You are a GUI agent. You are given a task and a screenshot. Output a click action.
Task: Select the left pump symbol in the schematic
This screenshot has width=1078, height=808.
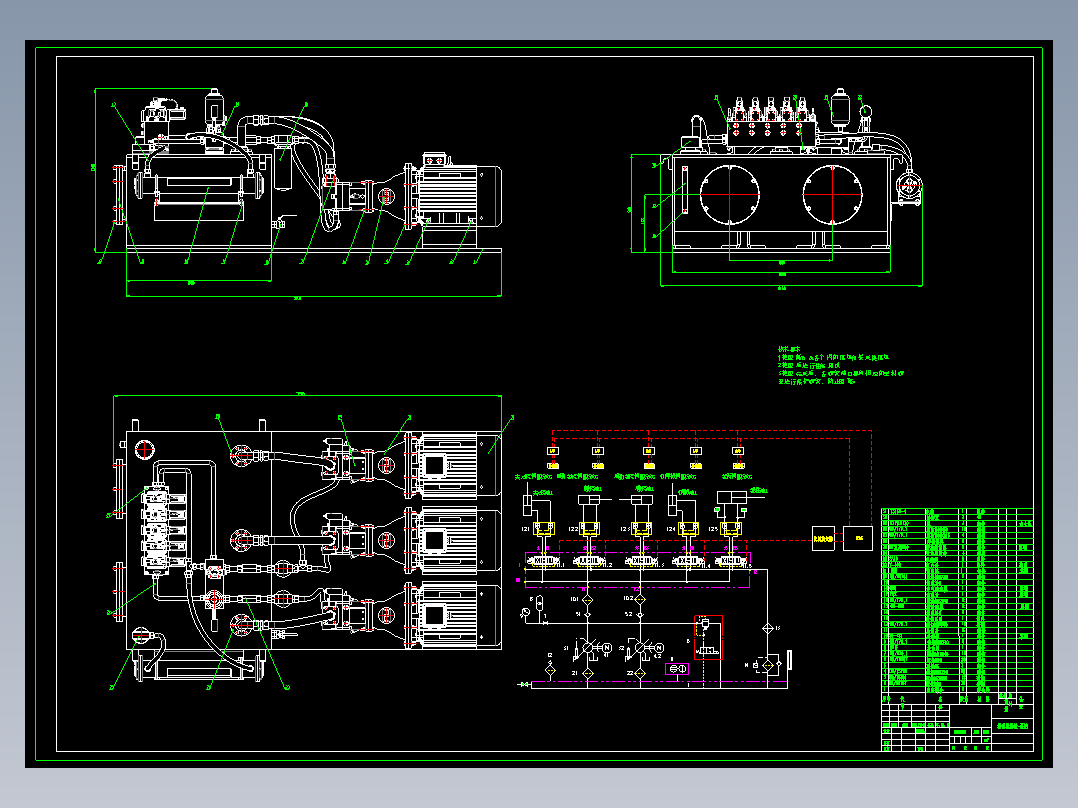[588, 648]
